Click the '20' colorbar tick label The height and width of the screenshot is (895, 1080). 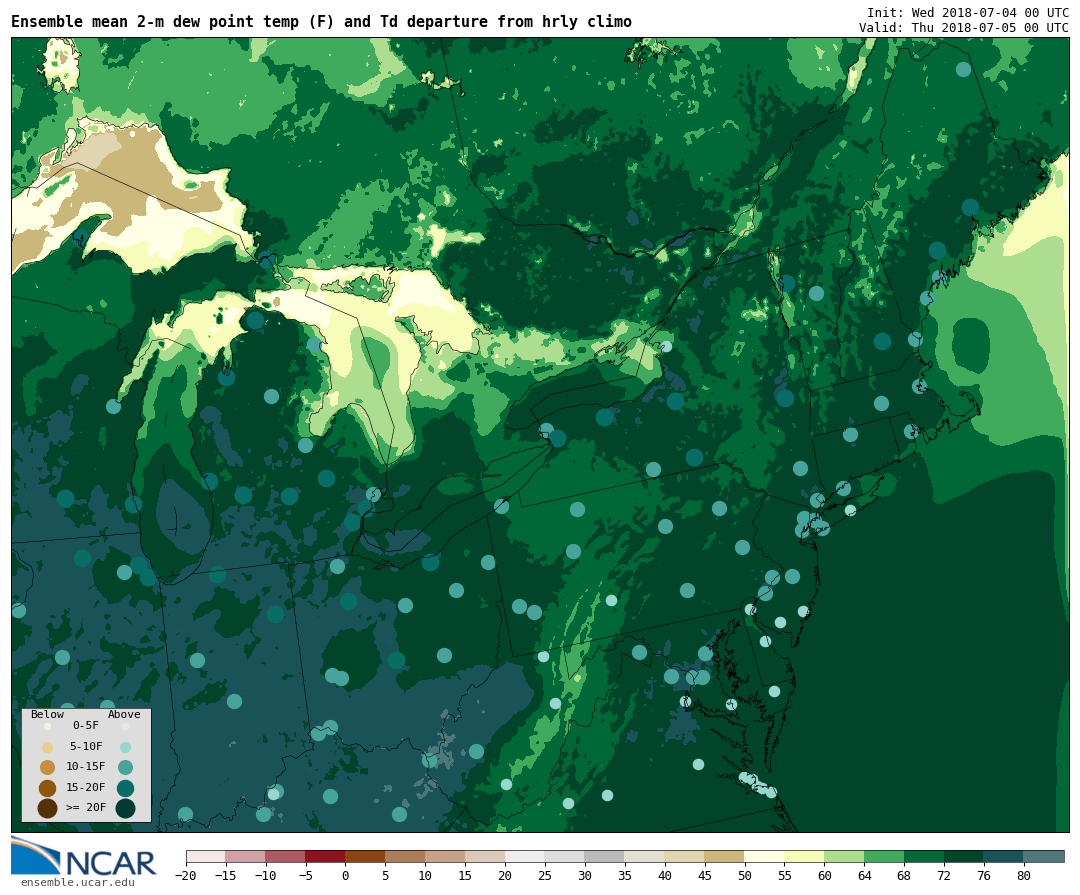505,876
